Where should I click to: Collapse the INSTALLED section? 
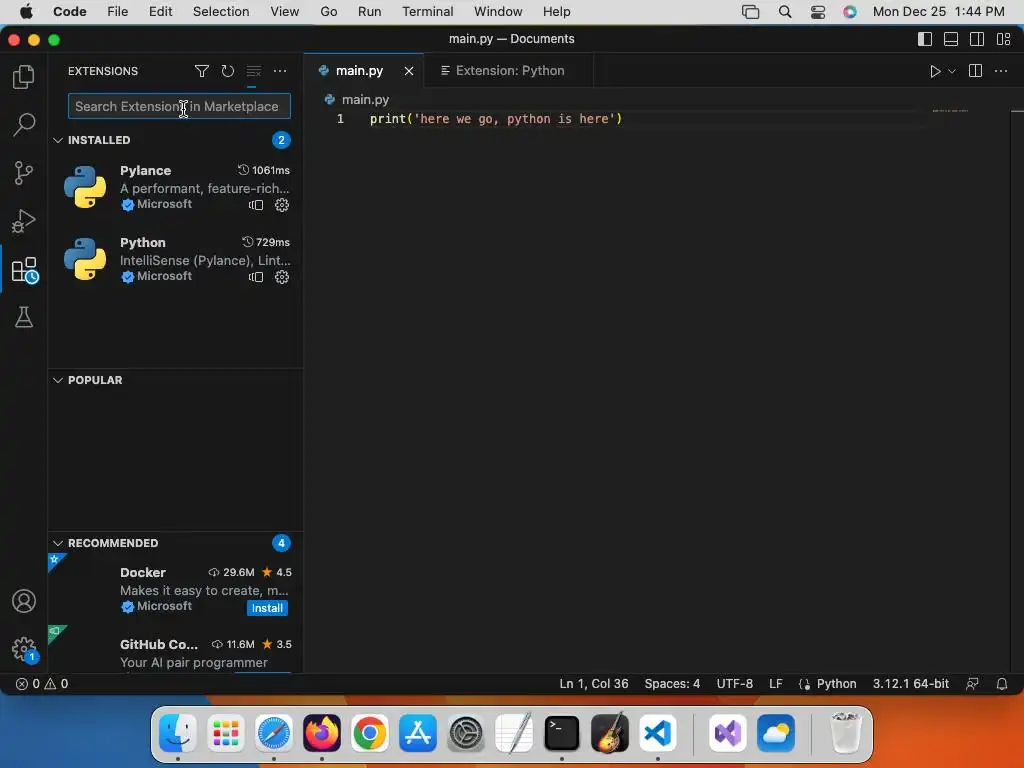(x=57, y=140)
